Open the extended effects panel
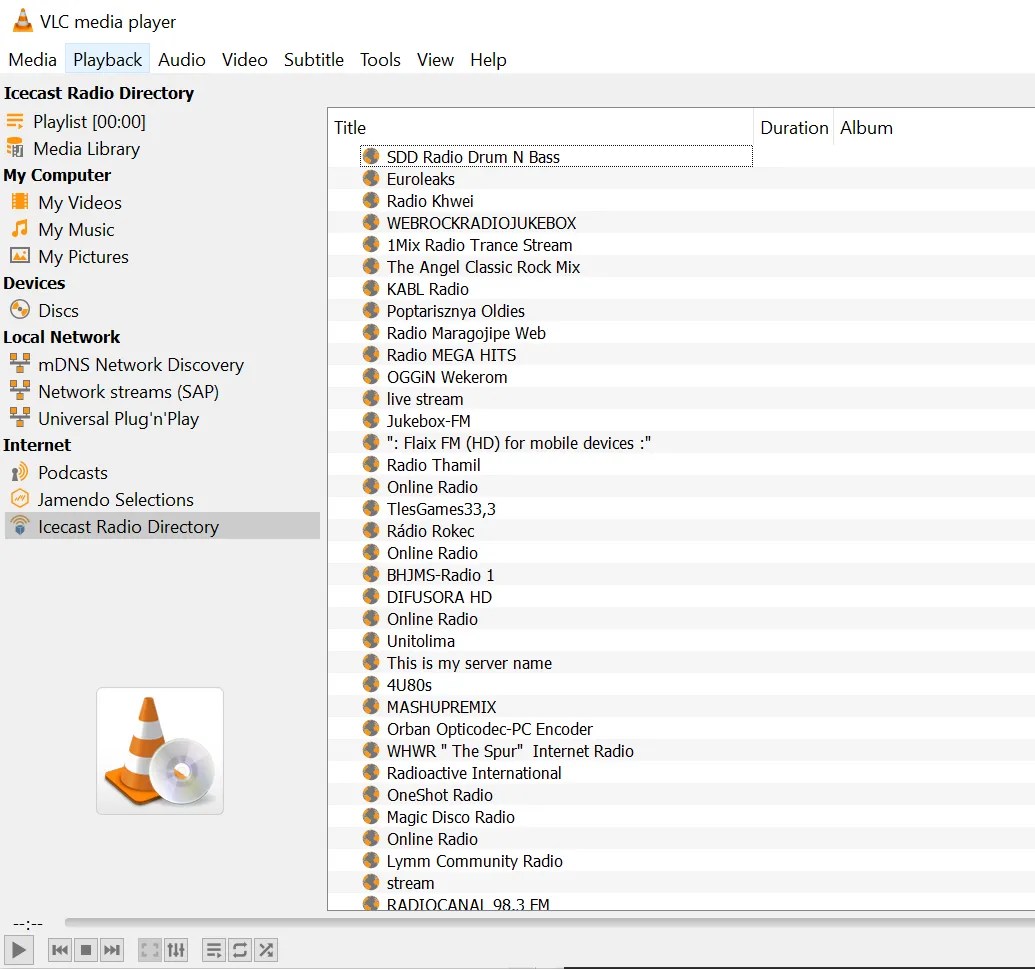The image size is (1035, 969). tap(176, 950)
